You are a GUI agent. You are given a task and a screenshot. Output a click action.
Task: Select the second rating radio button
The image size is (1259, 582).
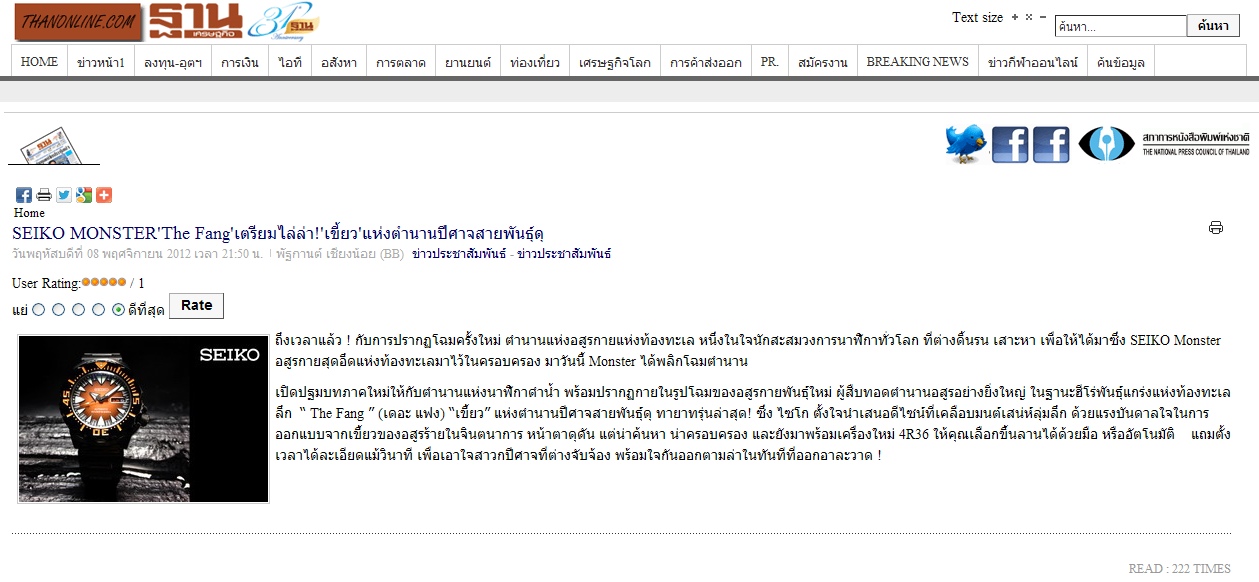tap(59, 310)
